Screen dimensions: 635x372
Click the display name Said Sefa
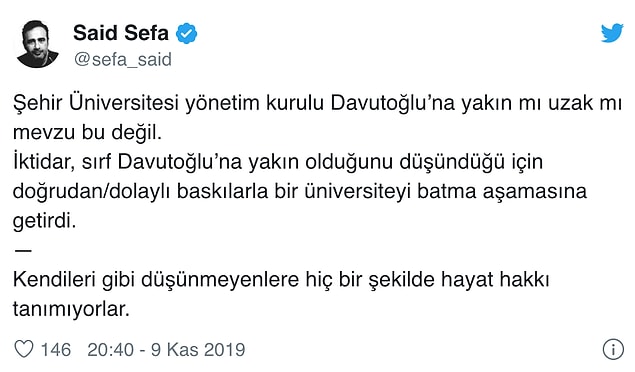[121, 33]
